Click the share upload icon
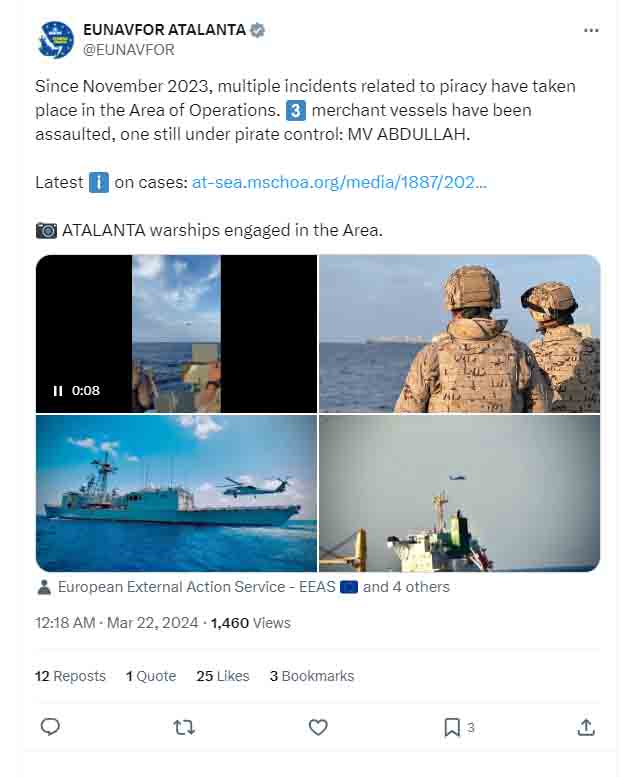 (586, 727)
